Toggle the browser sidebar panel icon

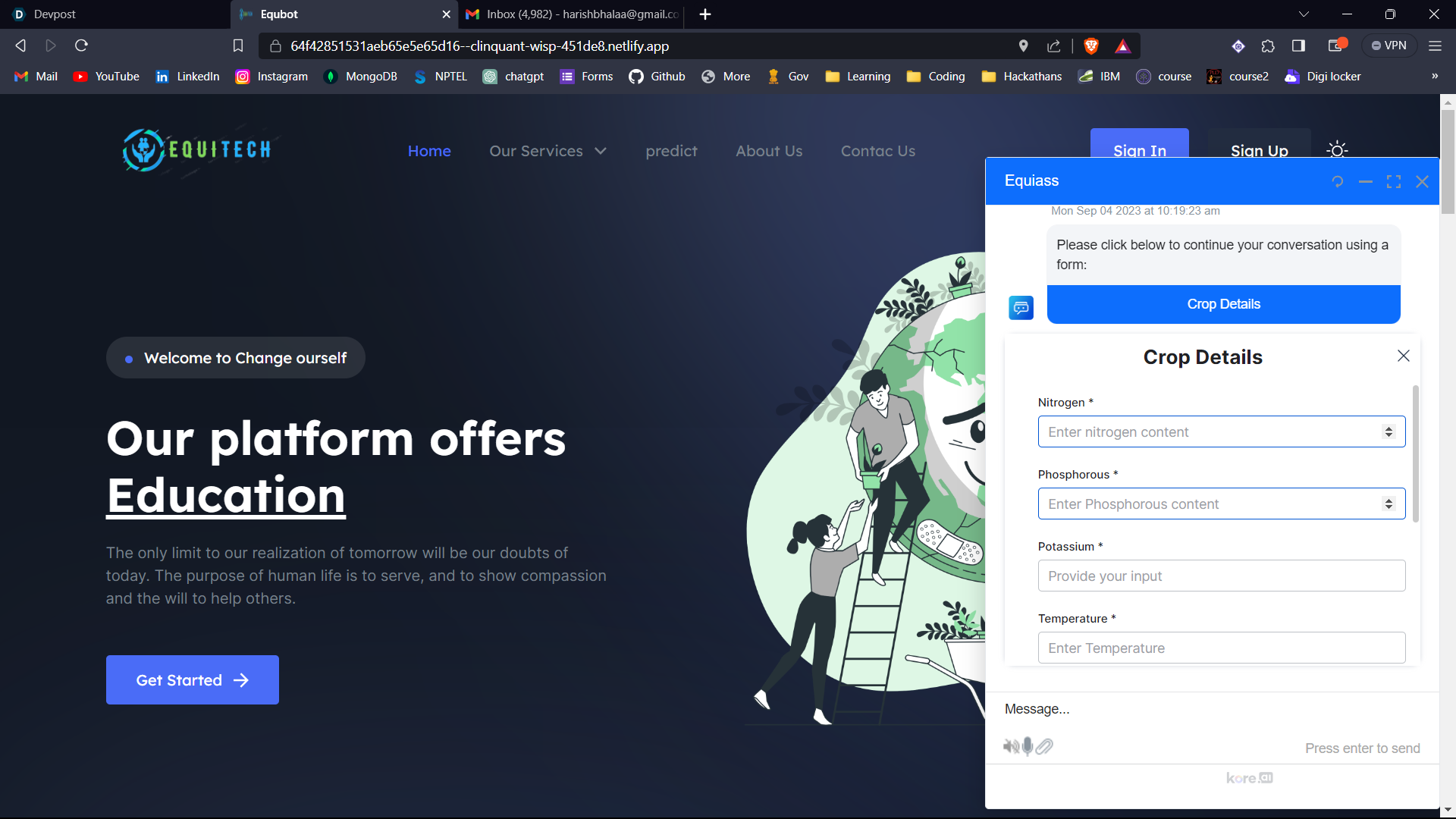pyautogui.click(x=1298, y=46)
